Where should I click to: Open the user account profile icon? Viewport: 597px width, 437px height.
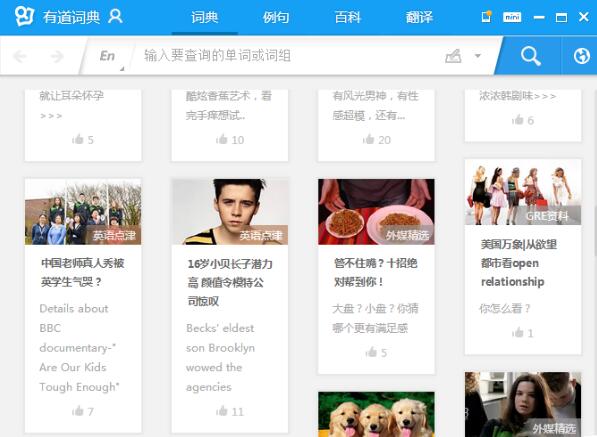pos(115,17)
